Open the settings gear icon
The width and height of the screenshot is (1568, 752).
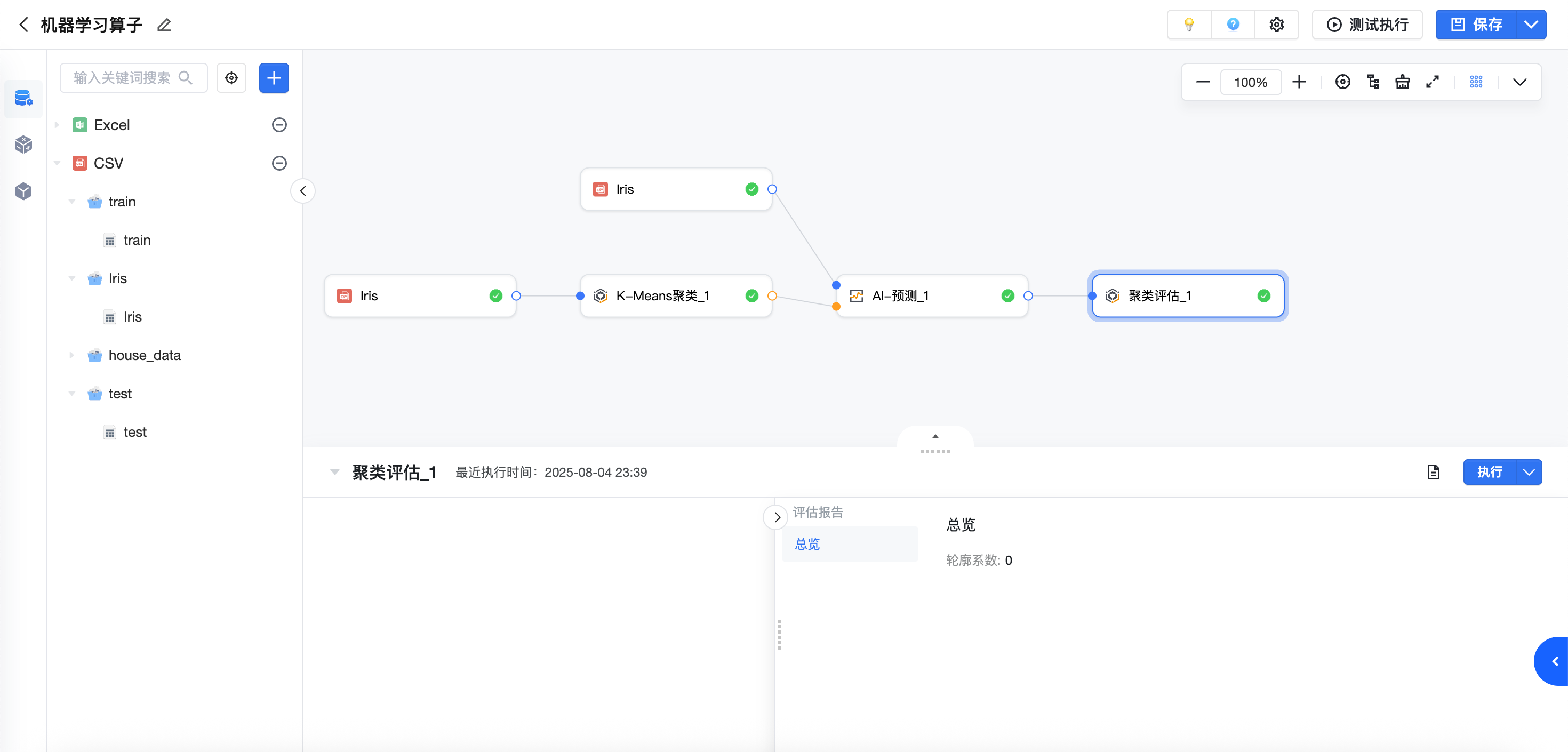coord(1276,25)
